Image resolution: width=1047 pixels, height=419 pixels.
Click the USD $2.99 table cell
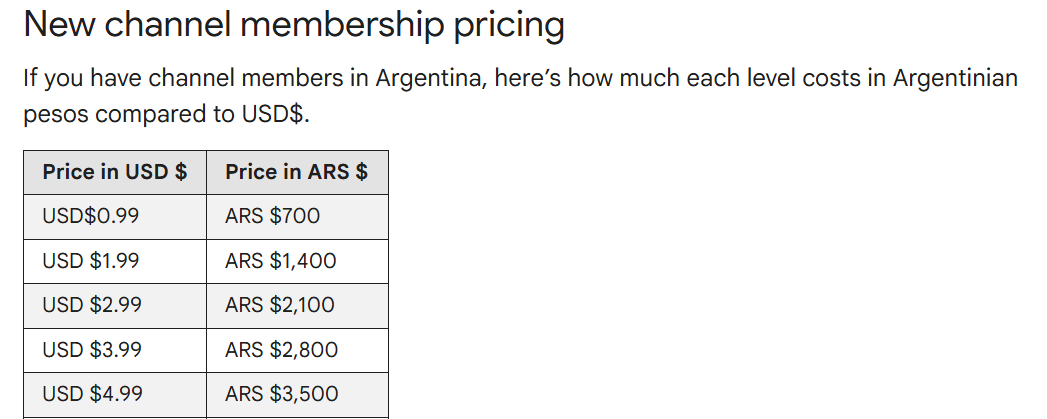[x=92, y=305]
